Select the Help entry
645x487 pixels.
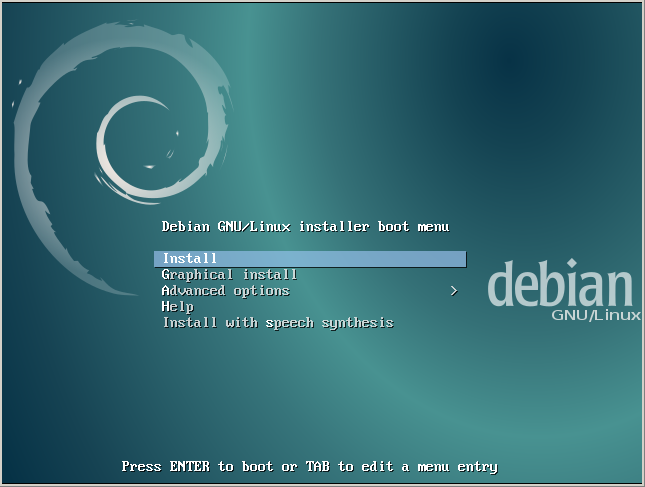pos(177,307)
